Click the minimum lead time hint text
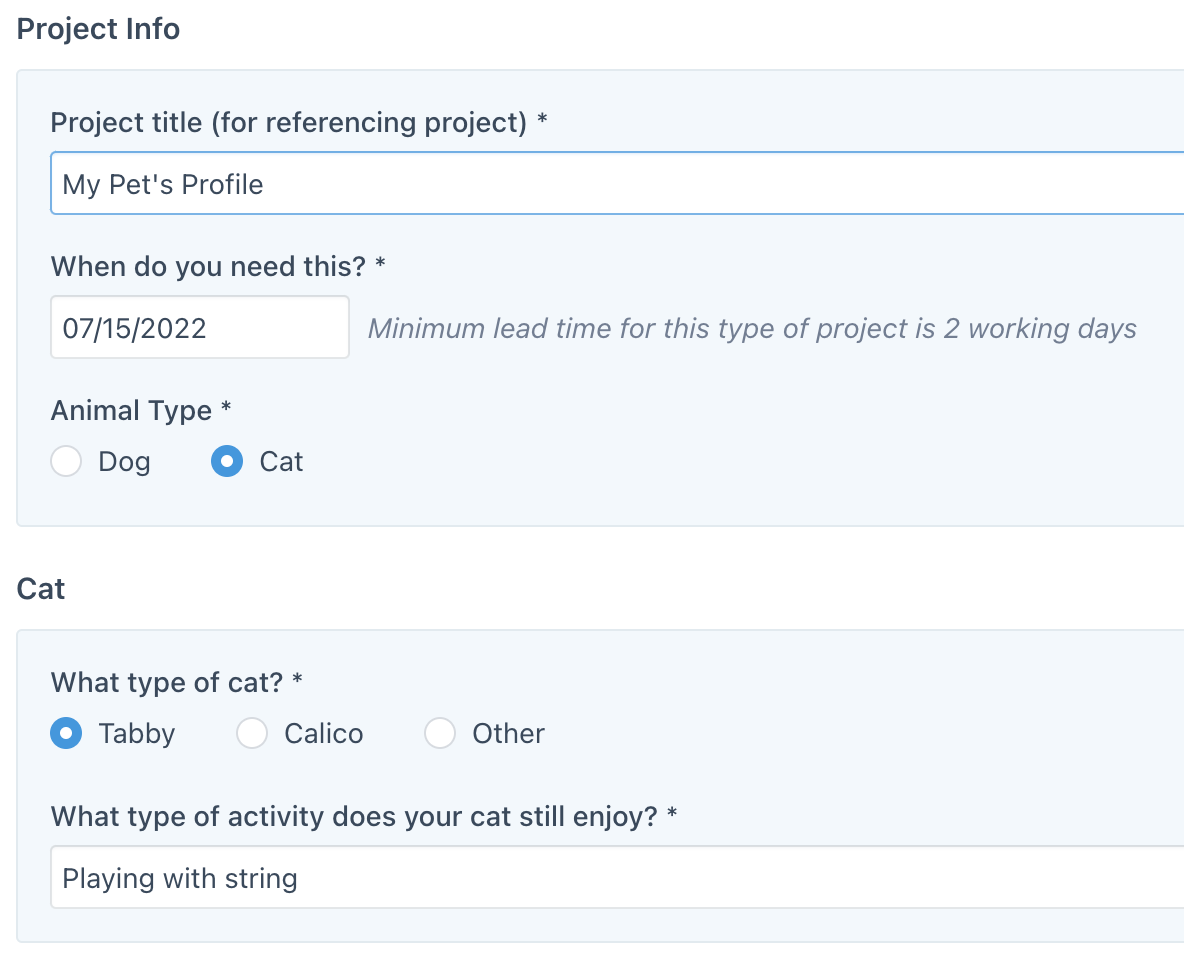This screenshot has width=1184, height=974. coord(750,328)
